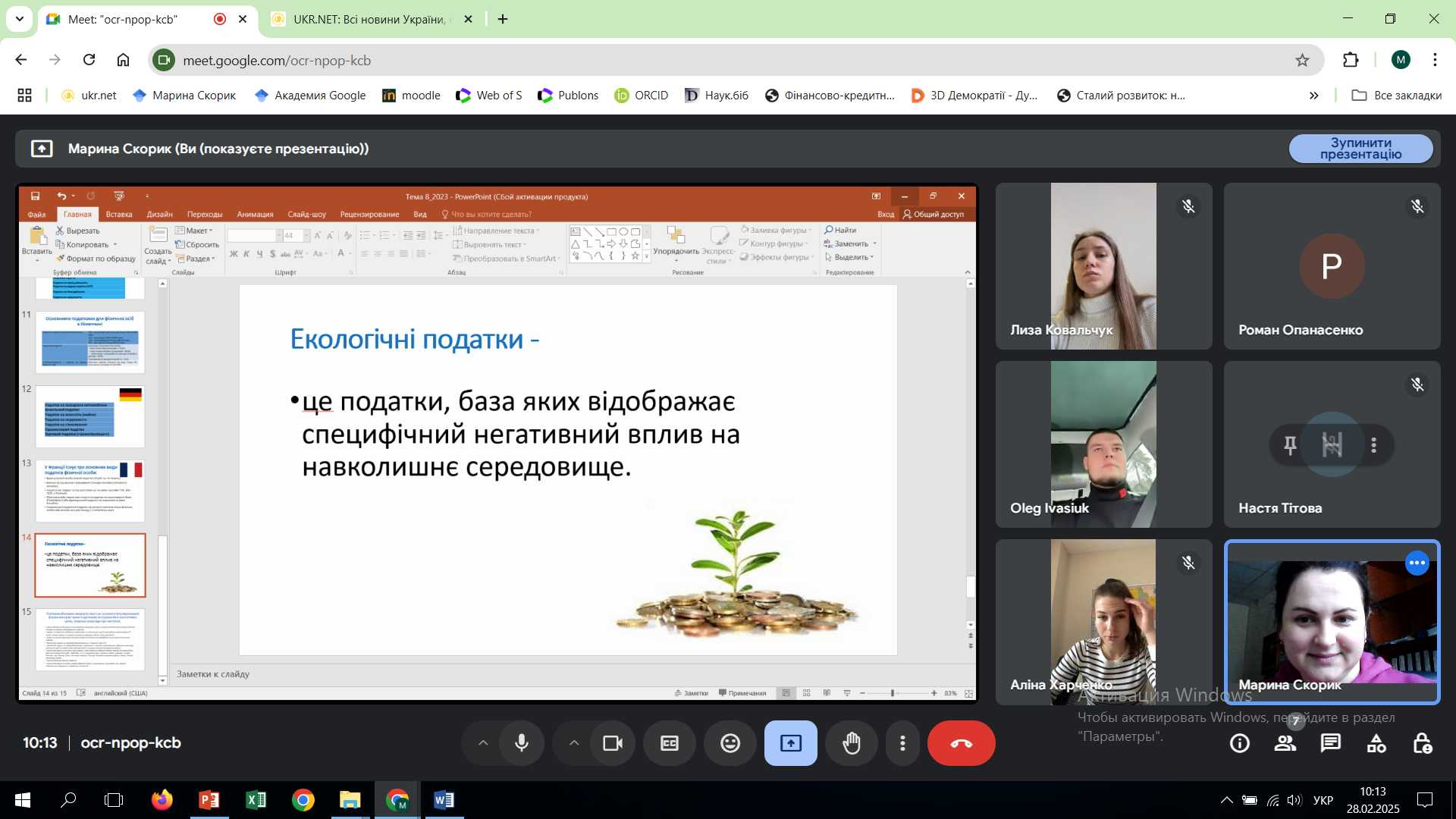Click the Вставить paste icon
This screenshot has width=1456, height=819.
pos(36,237)
